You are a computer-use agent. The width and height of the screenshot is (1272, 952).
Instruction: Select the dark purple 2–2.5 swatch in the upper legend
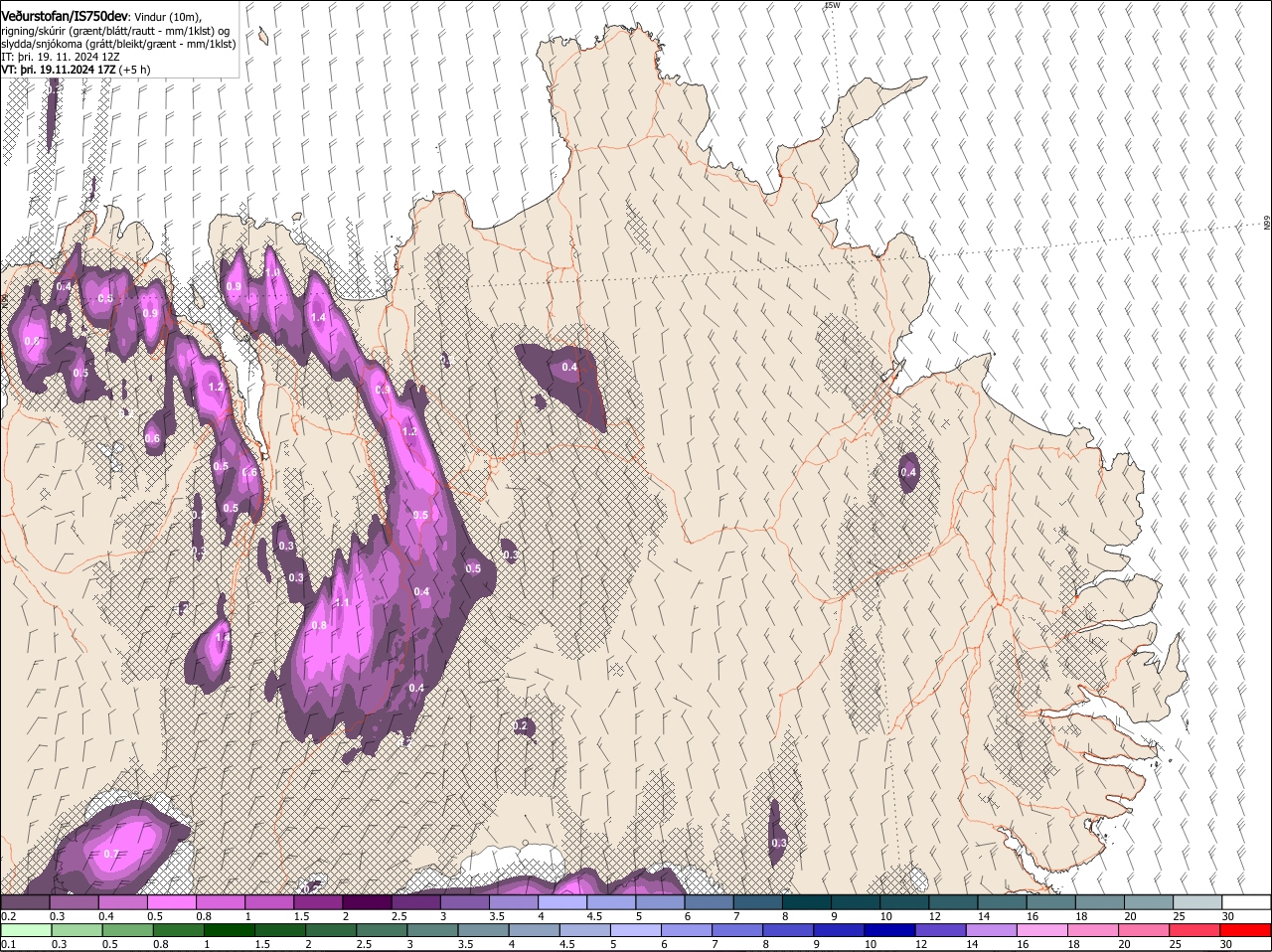(367, 901)
